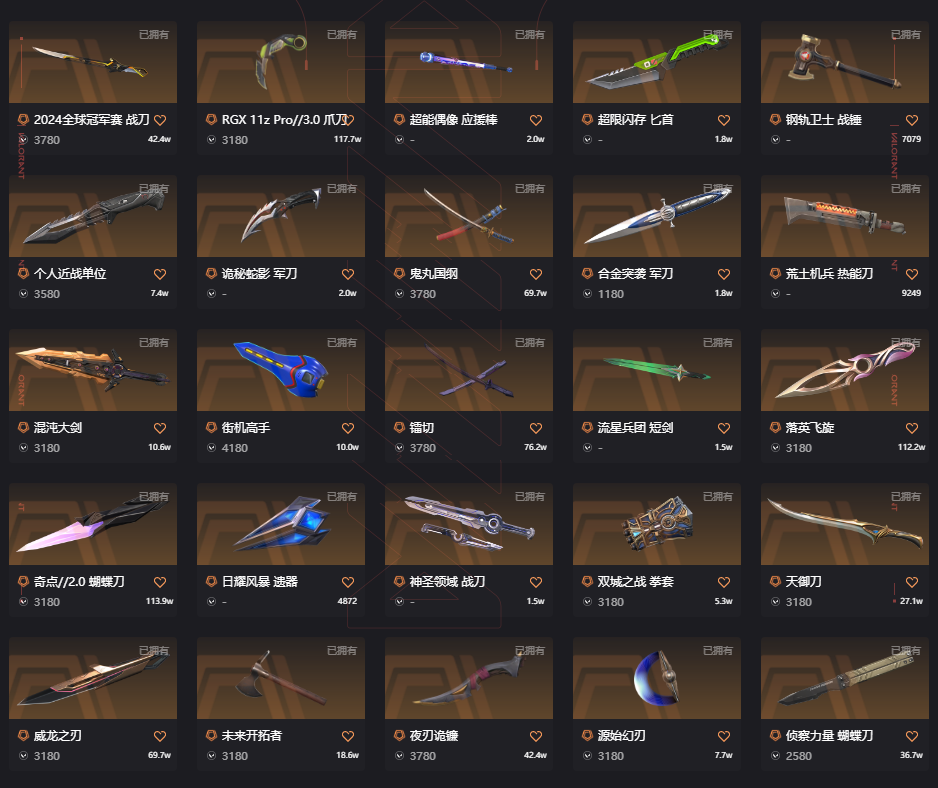Toggle heart on 鬼丸国纲 card
The height and width of the screenshot is (788, 938).
[x=535, y=274]
